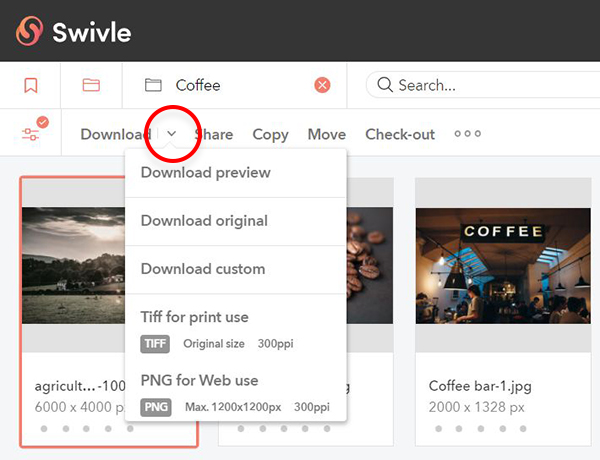Viewport: 600px width, 460px height.
Task: Focus the Search input field
Action: click(483, 85)
